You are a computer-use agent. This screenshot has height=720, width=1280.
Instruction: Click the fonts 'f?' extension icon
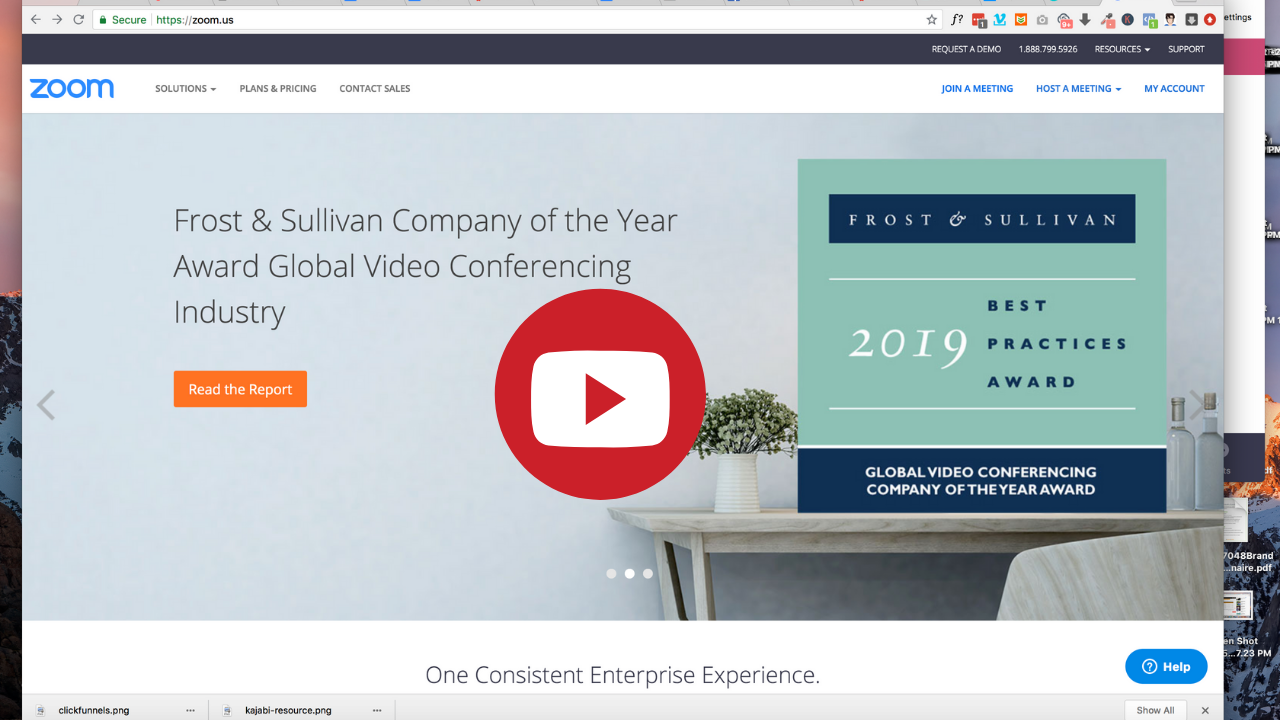[x=957, y=19]
